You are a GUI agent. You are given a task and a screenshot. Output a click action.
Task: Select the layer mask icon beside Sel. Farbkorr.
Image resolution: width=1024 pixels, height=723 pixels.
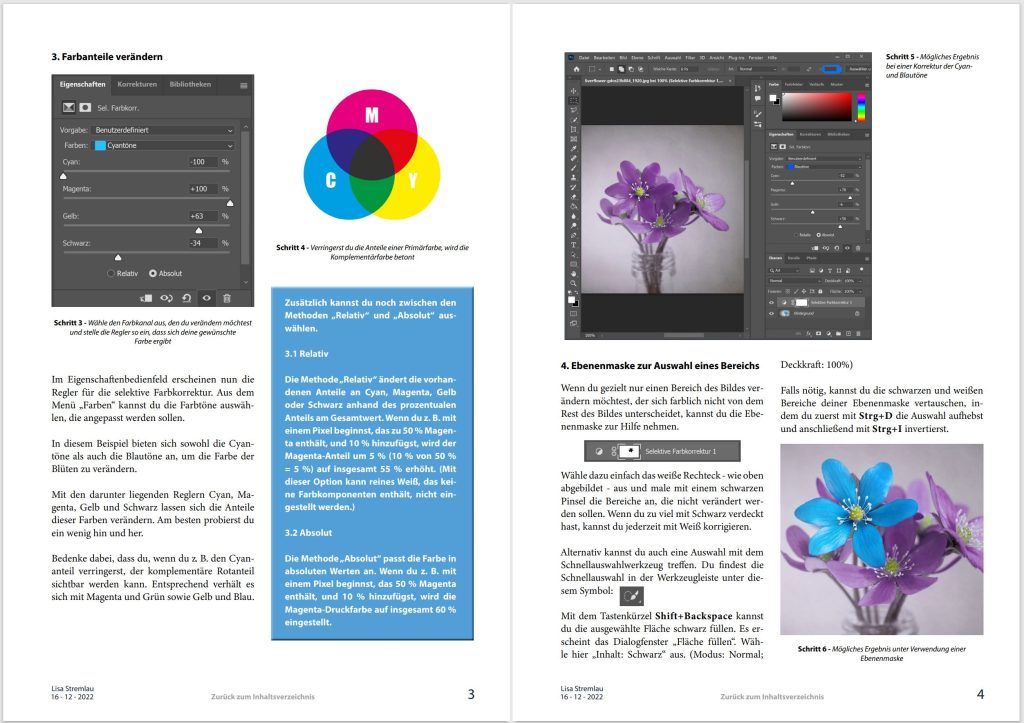click(x=86, y=106)
